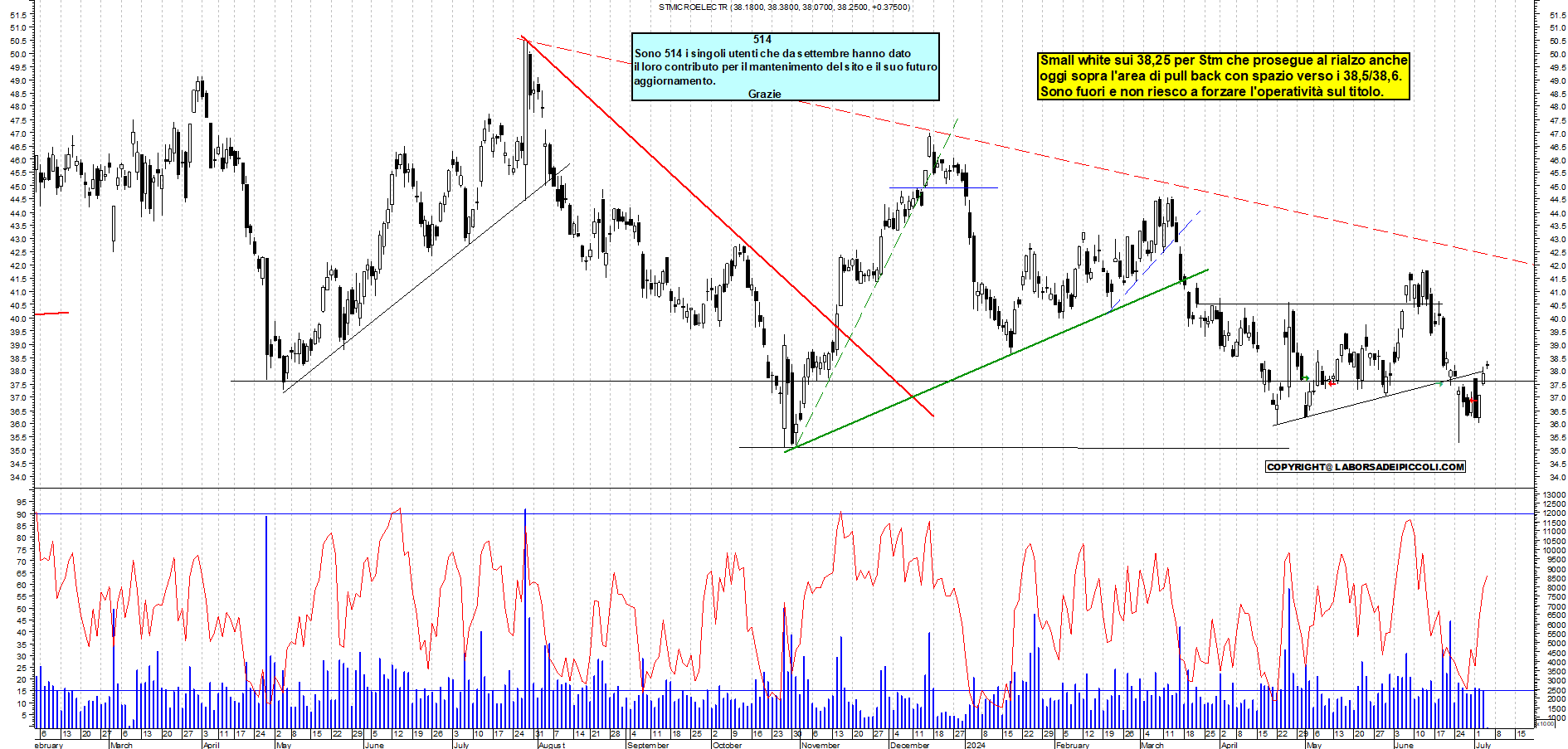The height and width of the screenshot is (749, 1568).
Task: Click the 'August' label on time axis
Action: pos(551,745)
